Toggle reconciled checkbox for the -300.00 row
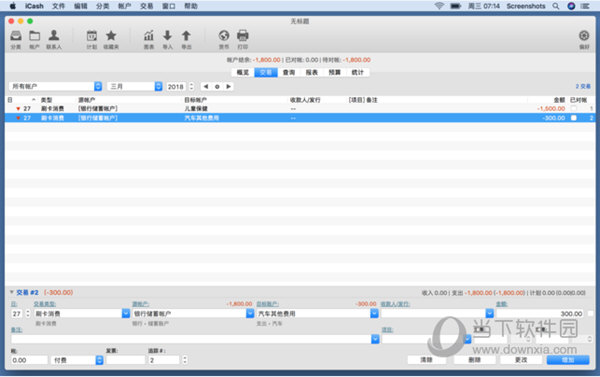Image resolution: width=600 pixels, height=377 pixels. coord(574,118)
